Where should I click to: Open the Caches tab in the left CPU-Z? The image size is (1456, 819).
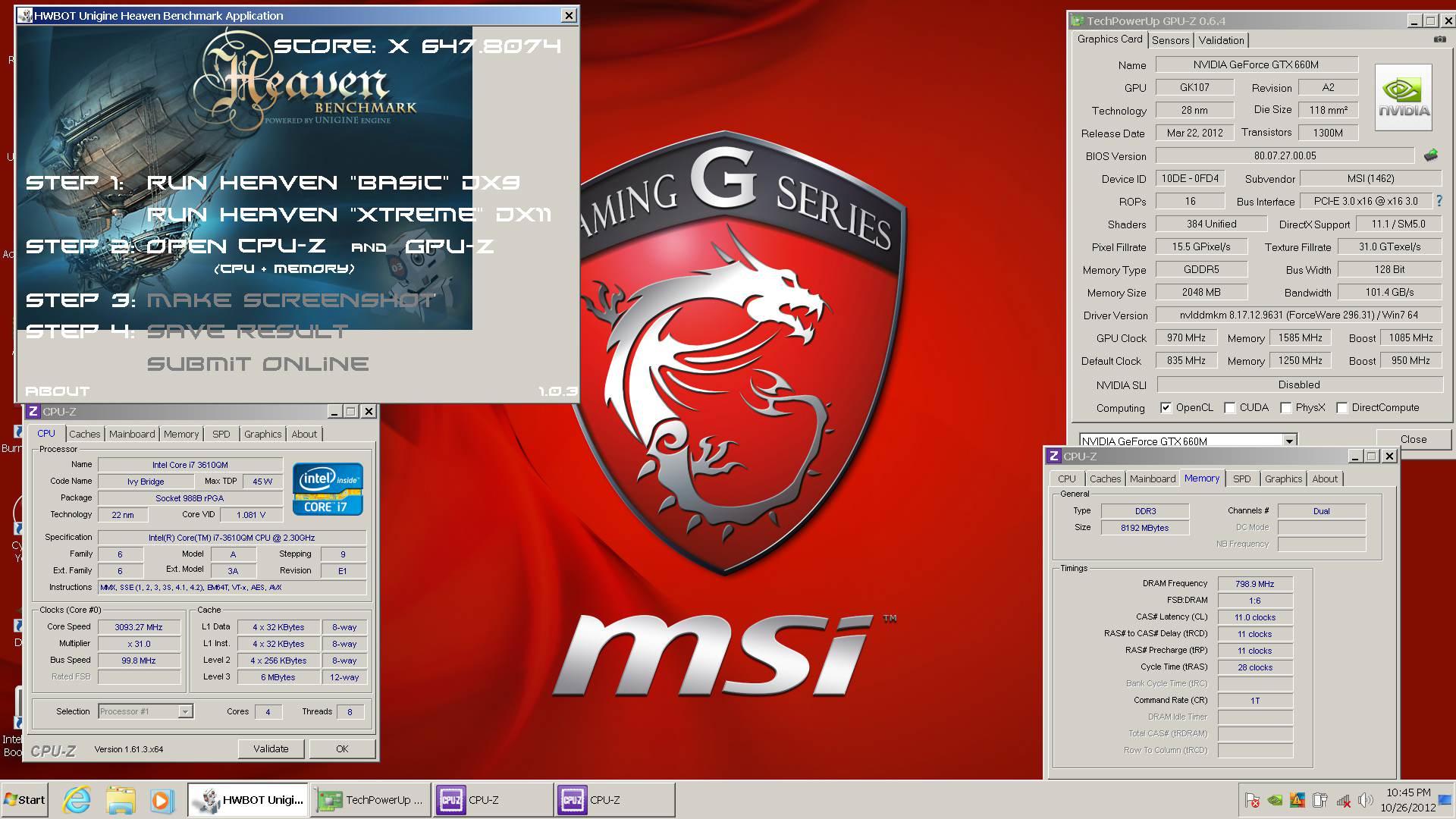pos(85,434)
